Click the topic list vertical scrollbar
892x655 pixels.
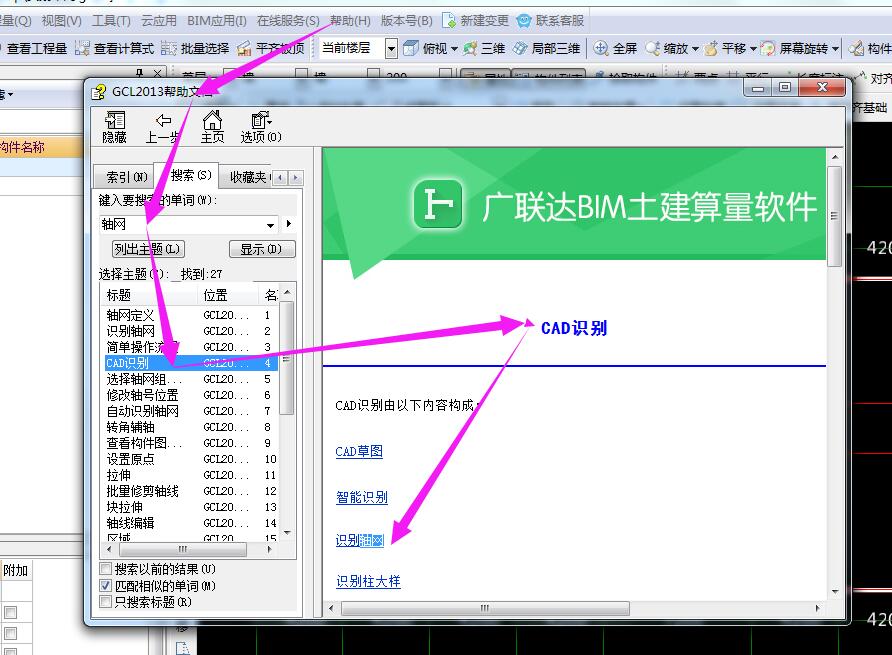(287, 358)
